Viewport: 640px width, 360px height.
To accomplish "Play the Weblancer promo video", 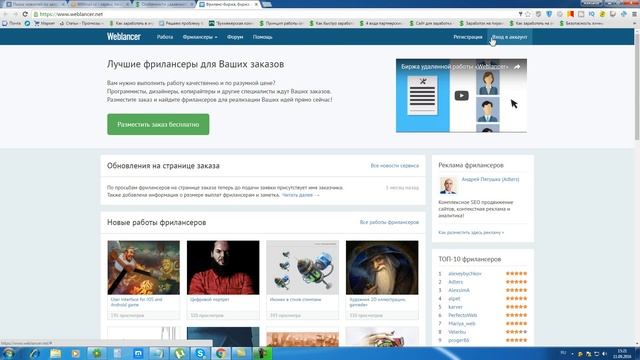I will point(461,96).
